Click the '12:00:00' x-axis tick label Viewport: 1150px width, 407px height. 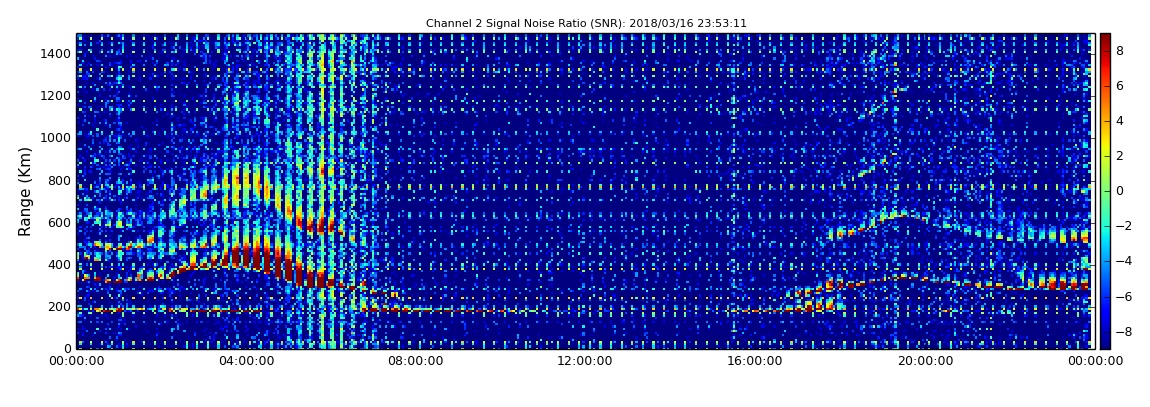[x=585, y=361]
